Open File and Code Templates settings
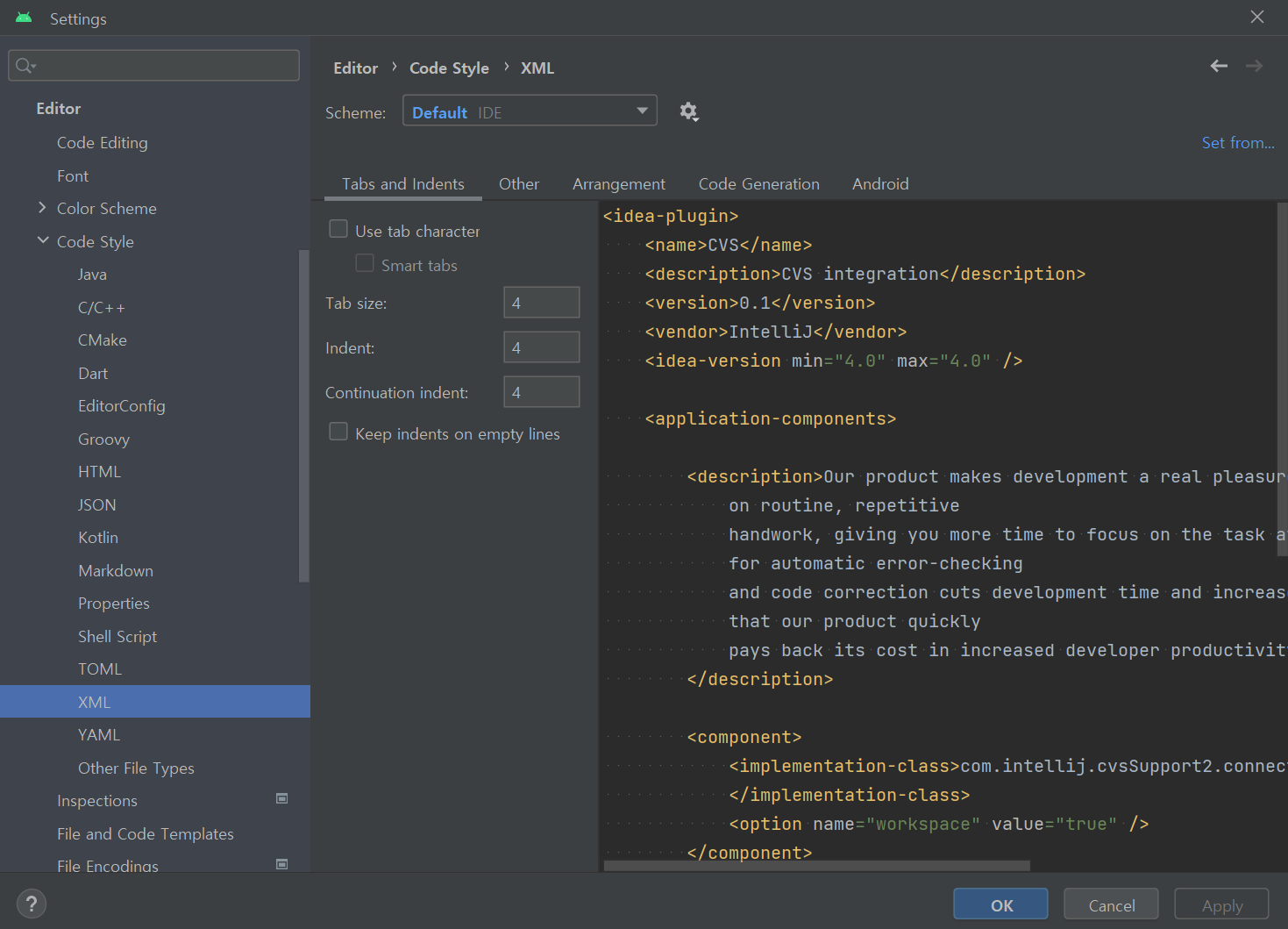 click(146, 833)
